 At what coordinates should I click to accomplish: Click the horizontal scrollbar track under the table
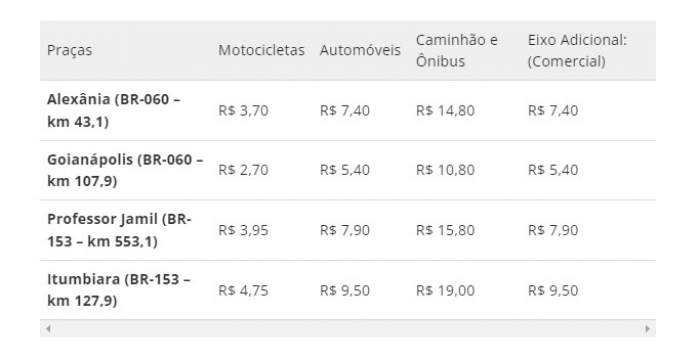pyautogui.click(x=348, y=329)
